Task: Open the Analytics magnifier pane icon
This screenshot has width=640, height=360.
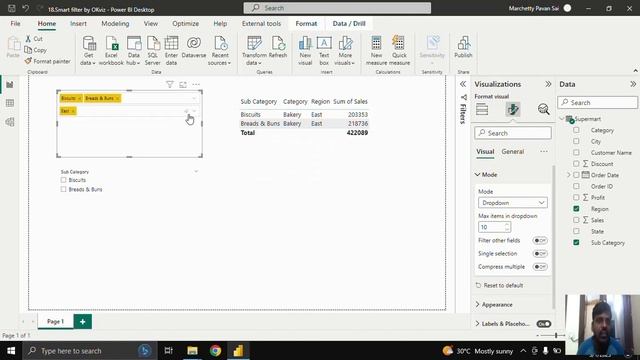Action: (543, 109)
